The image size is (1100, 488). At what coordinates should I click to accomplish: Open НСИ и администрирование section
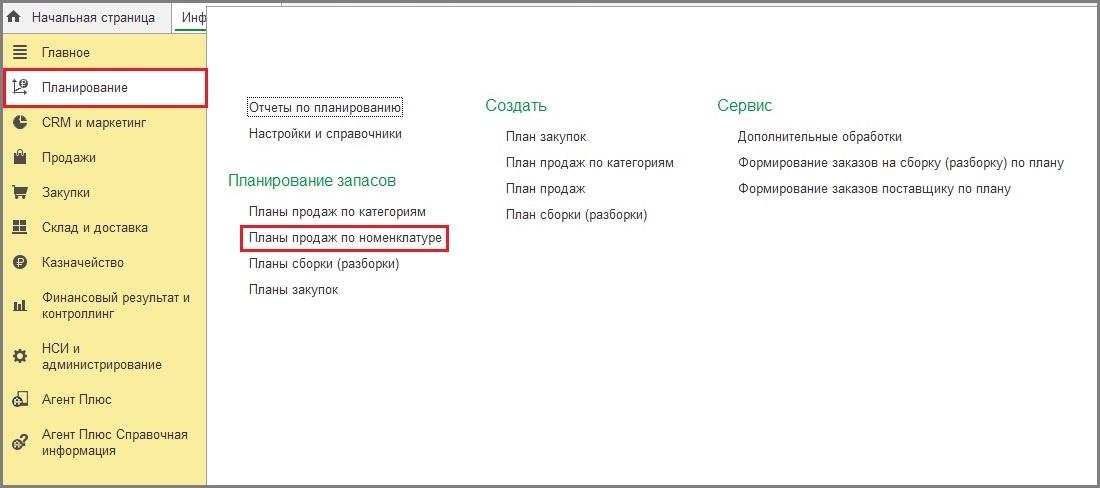tap(102, 356)
